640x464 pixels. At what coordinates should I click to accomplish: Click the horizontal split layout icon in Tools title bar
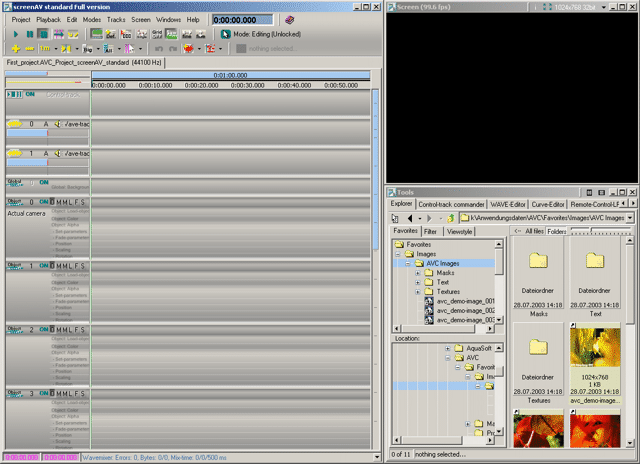(x=601, y=192)
